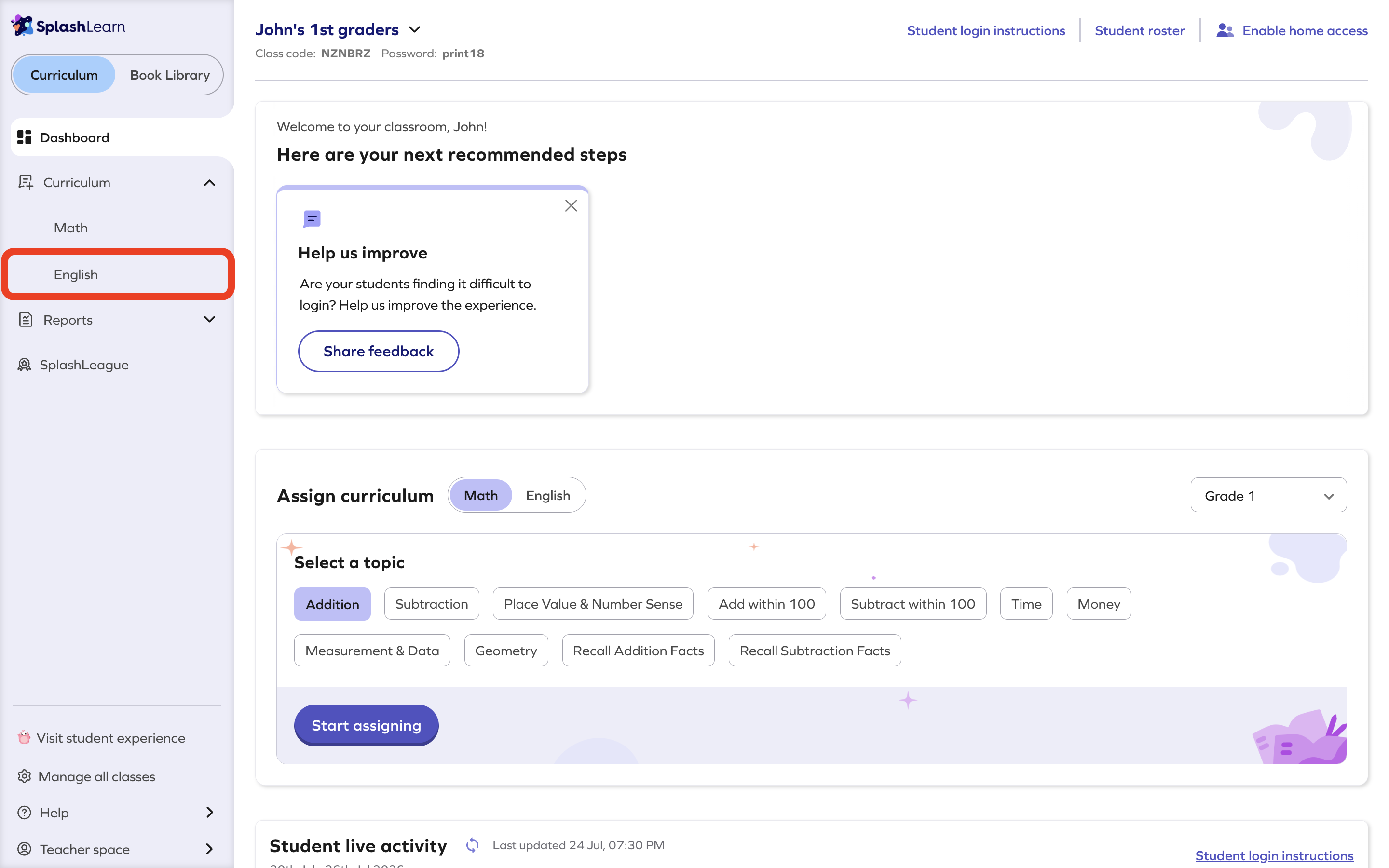Open the Student roster link
The image size is (1389, 868).
pyautogui.click(x=1139, y=30)
